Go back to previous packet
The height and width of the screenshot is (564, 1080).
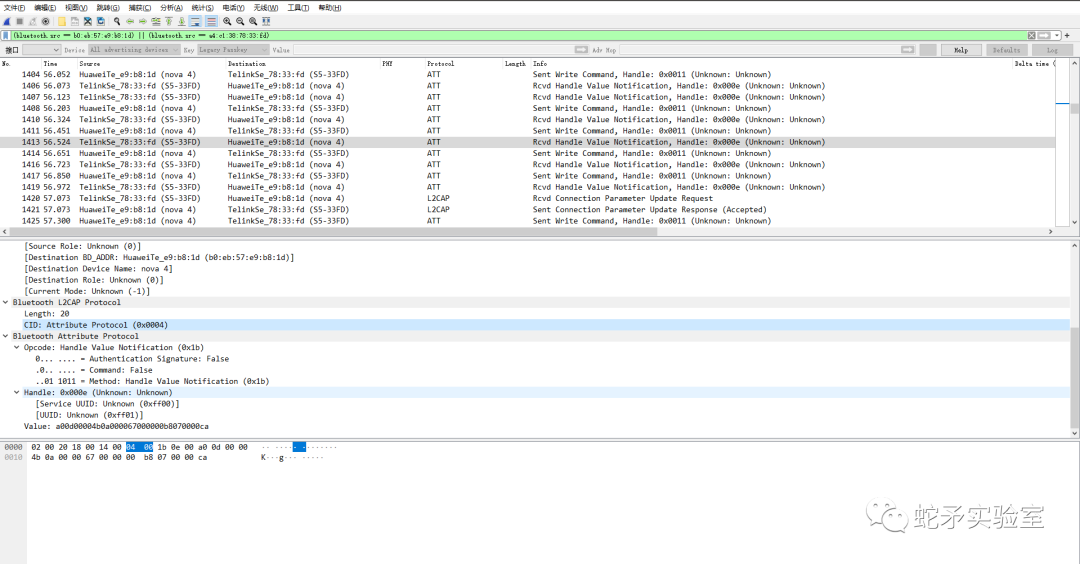[x=129, y=21]
